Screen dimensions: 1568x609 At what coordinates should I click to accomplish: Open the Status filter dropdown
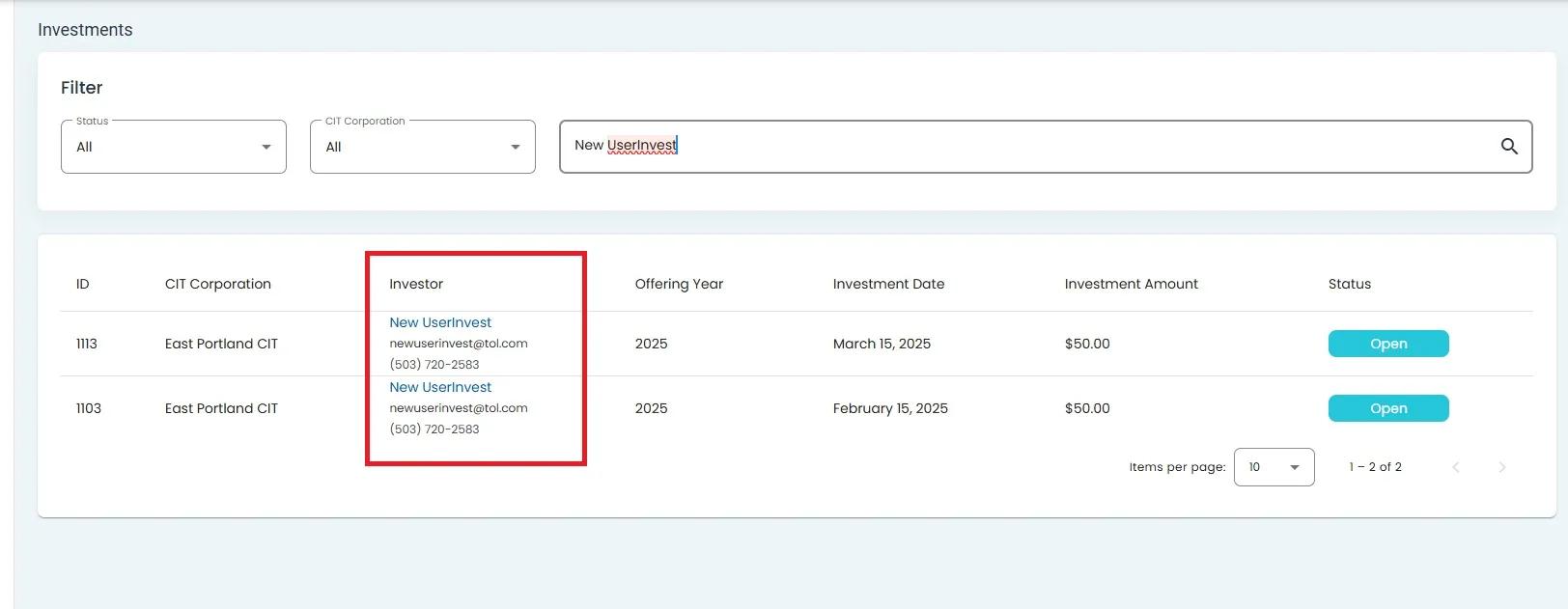point(174,147)
